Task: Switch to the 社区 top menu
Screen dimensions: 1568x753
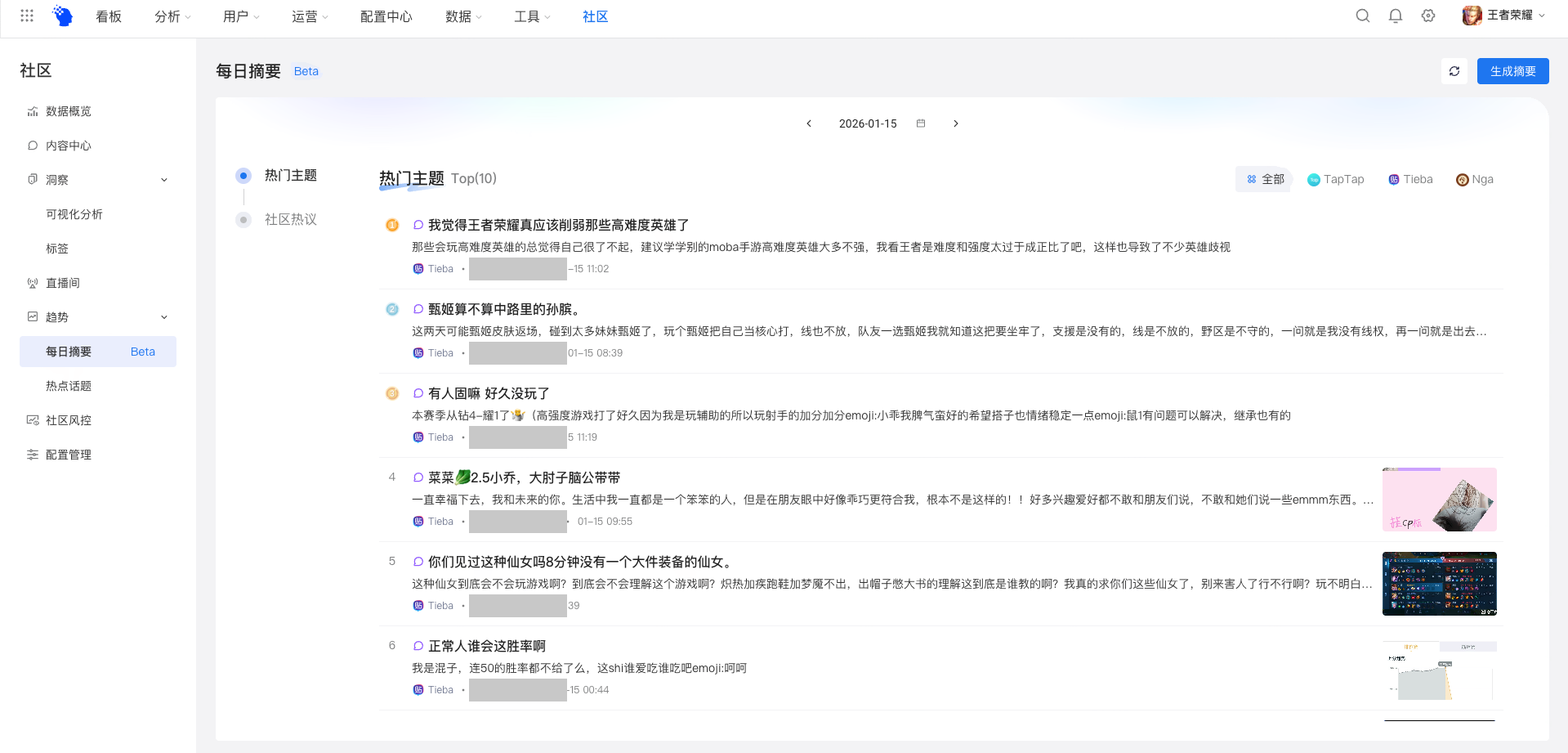Action: (596, 16)
